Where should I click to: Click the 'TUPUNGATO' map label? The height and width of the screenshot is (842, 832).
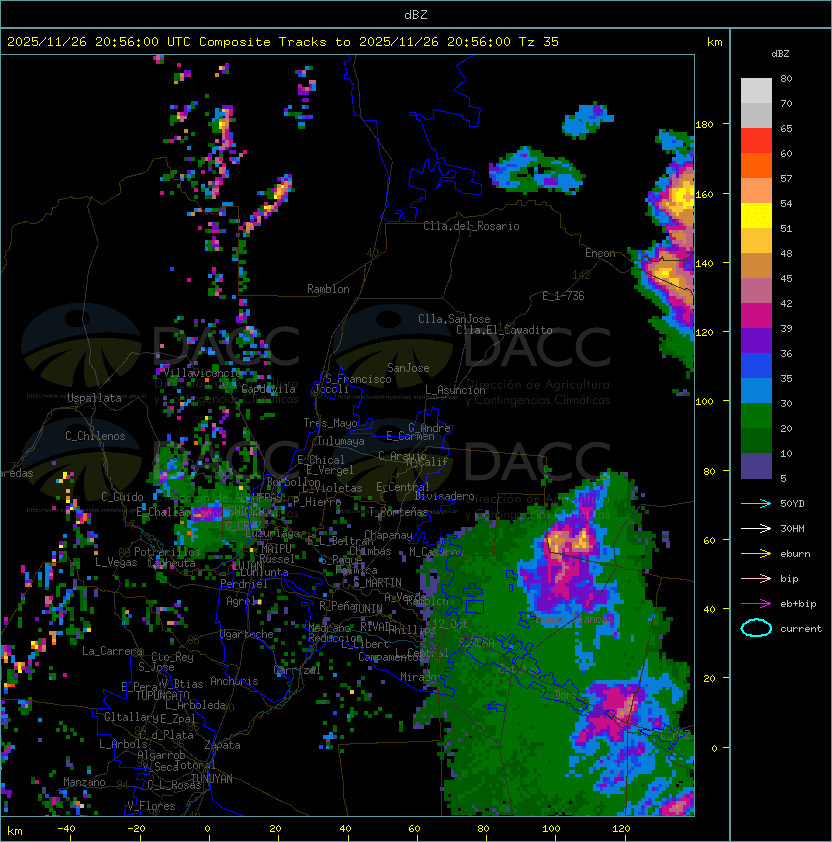tap(162, 695)
